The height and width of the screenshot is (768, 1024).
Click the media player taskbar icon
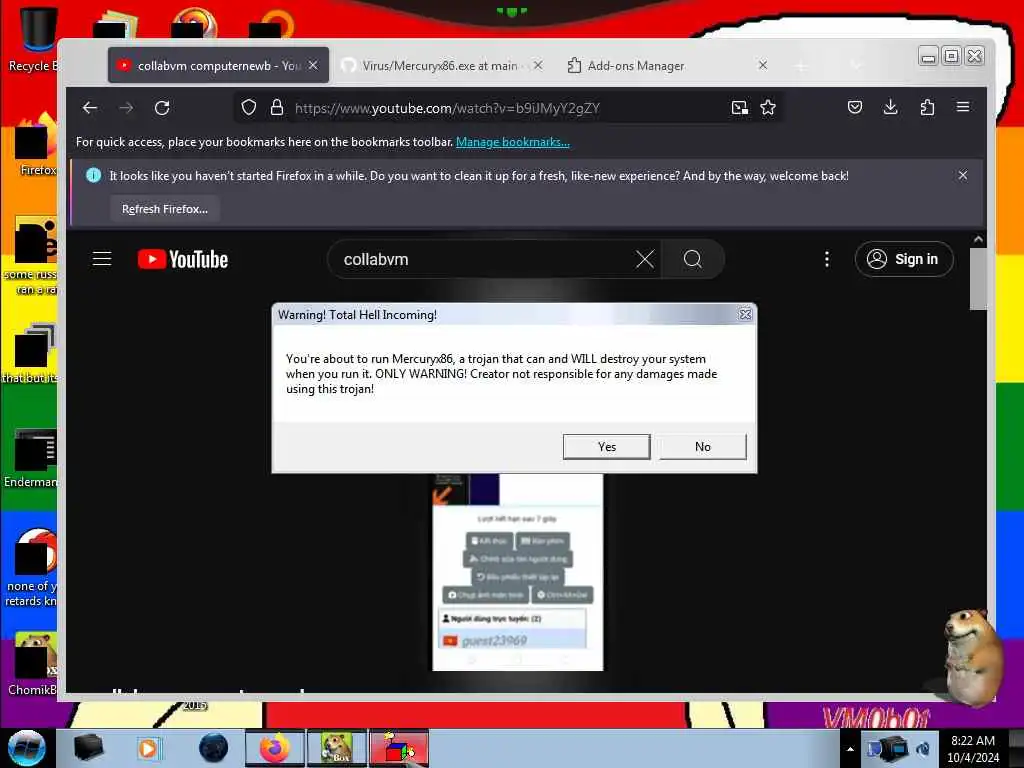[x=148, y=748]
